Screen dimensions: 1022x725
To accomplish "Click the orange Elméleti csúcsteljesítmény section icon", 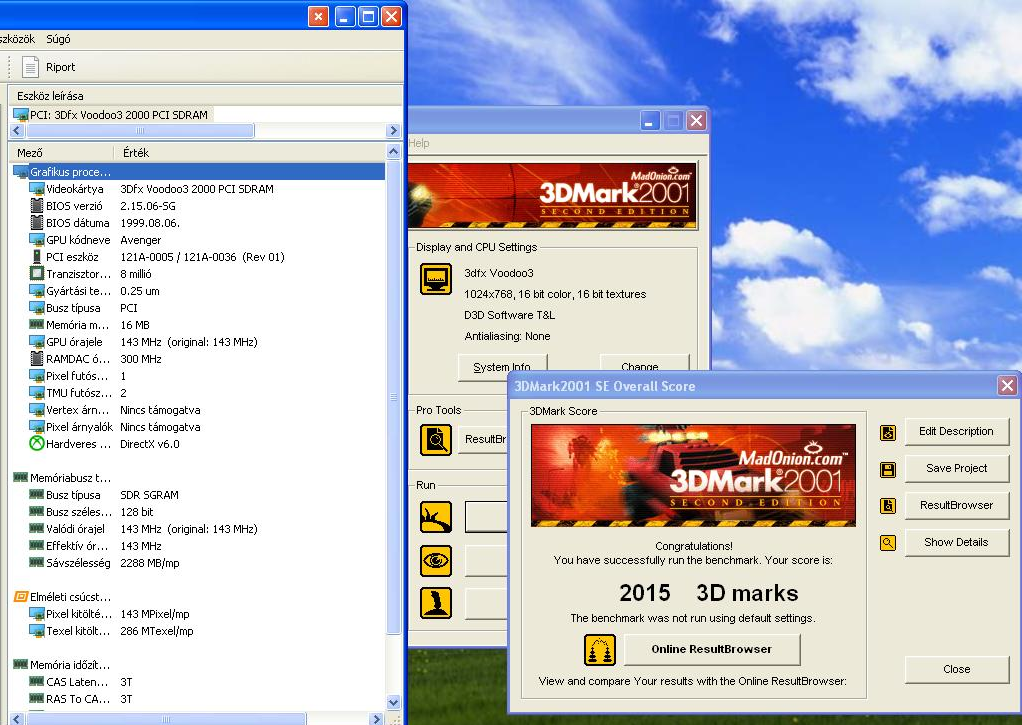I will click(x=21, y=597).
